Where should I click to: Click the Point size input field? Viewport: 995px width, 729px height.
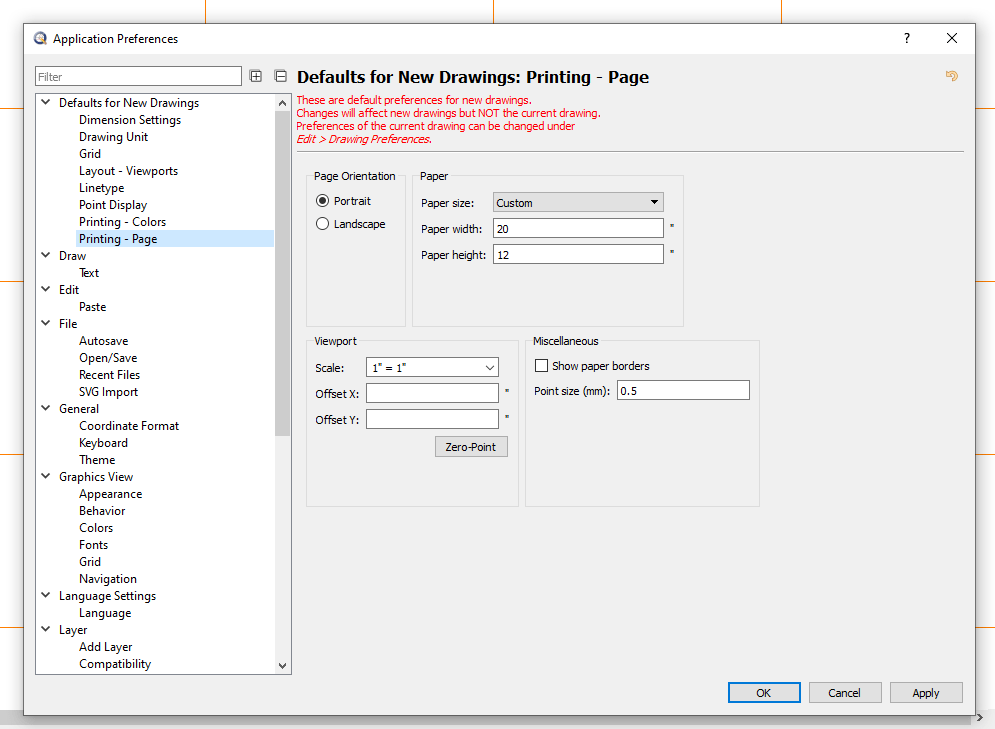click(683, 391)
